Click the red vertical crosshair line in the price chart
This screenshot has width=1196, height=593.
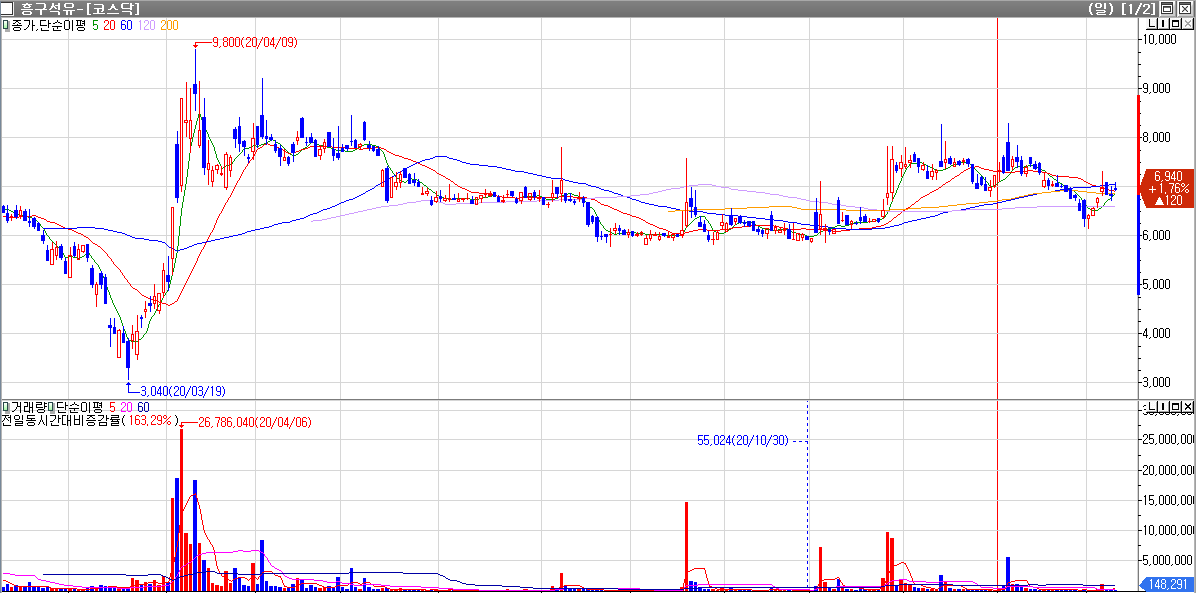(998, 208)
